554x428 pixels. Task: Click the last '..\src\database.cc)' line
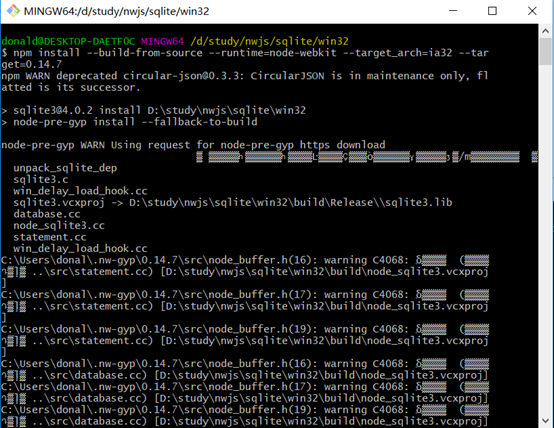pyautogui.click(x=245, y=421)
